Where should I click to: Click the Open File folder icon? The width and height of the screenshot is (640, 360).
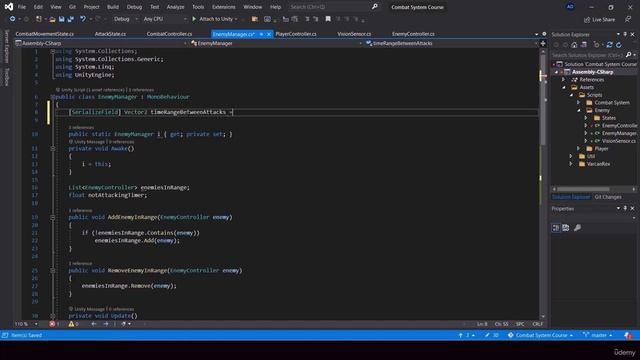coord(52,19)
